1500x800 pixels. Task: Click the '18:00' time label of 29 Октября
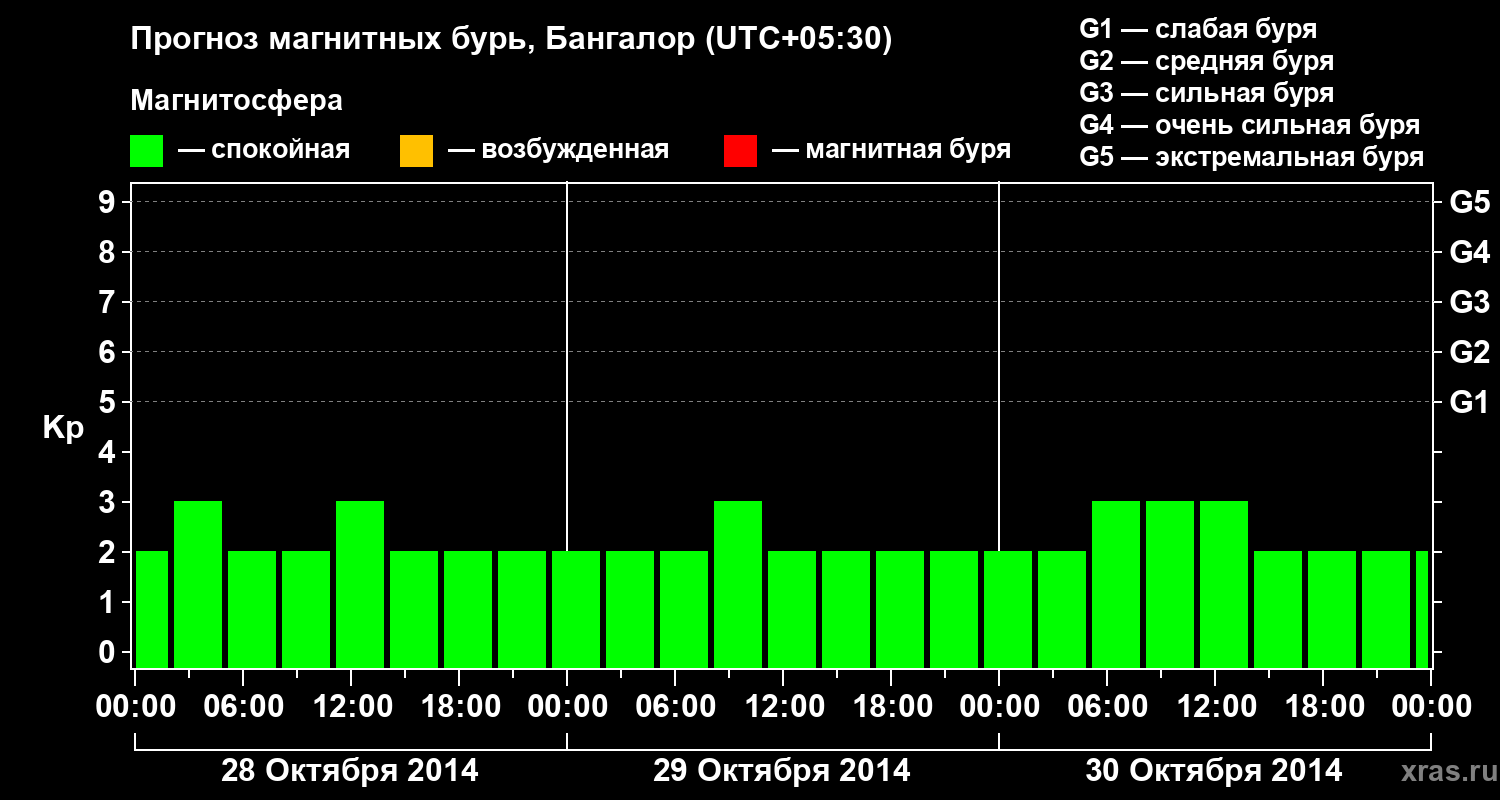click(x=891, y=706)
